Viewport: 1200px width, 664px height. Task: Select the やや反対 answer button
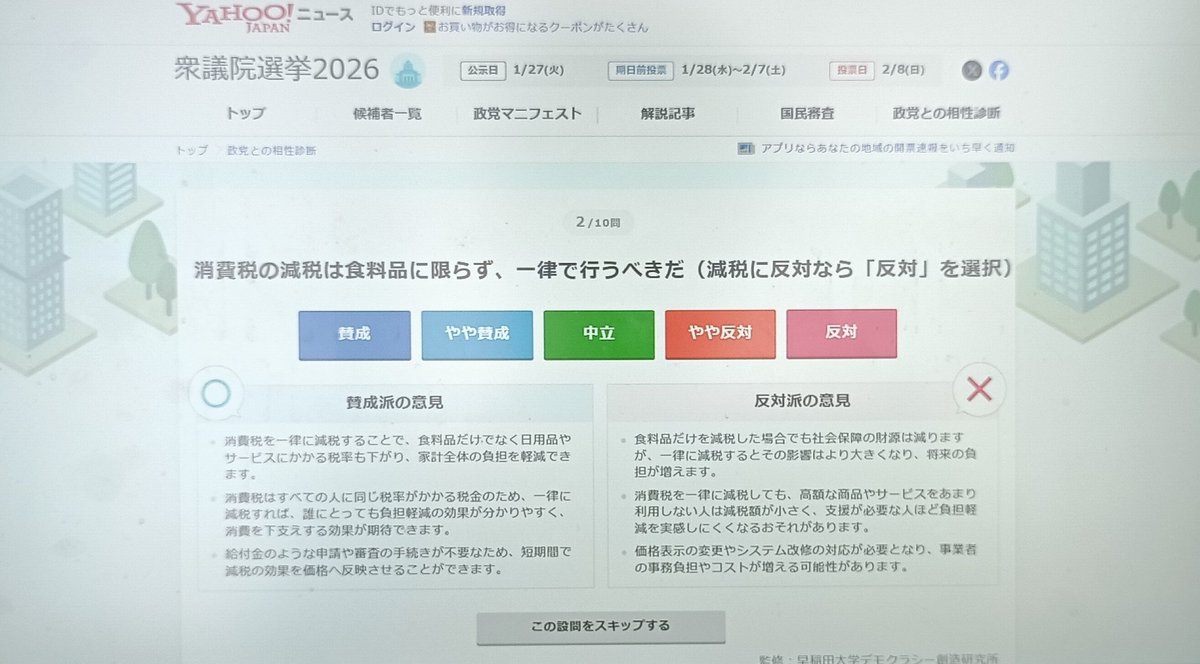(720, 334)
